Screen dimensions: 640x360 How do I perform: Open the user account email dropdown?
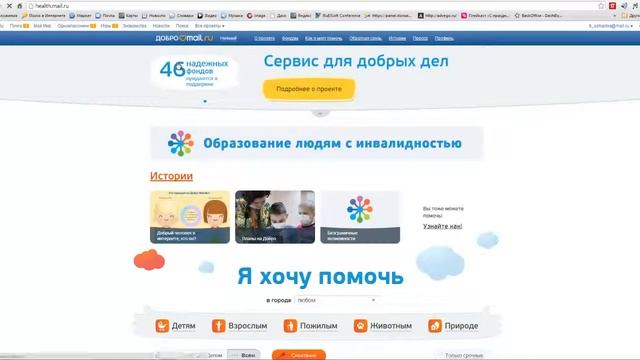pyautogui.click(x=611, y=26)
